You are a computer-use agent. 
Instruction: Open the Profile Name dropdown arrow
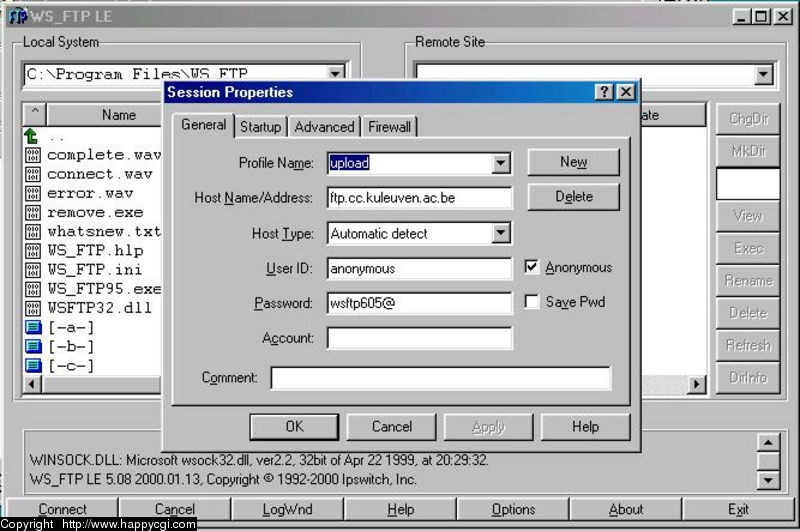pyautogui.click(x=501, y=163)
